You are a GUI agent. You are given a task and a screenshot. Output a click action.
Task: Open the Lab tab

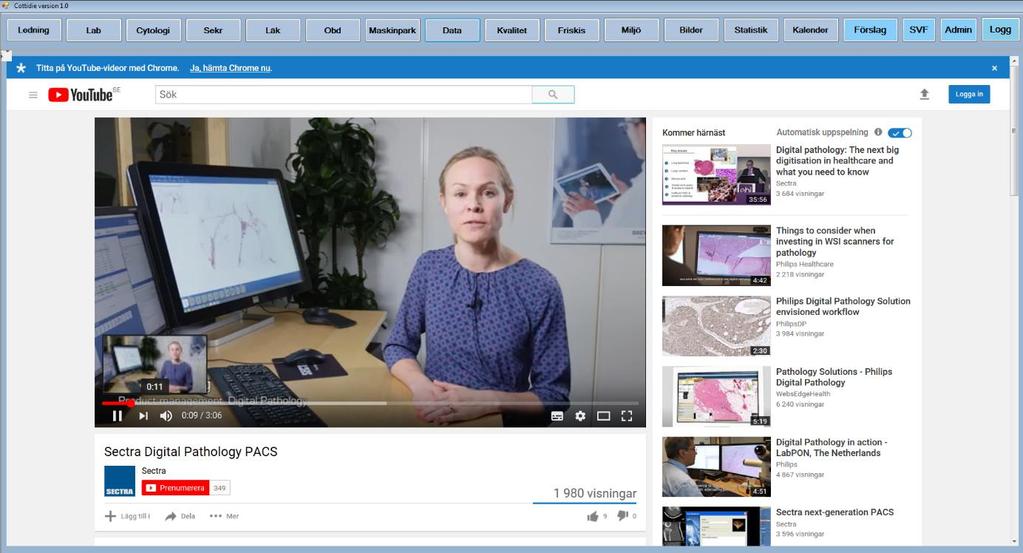click(93, 30)
